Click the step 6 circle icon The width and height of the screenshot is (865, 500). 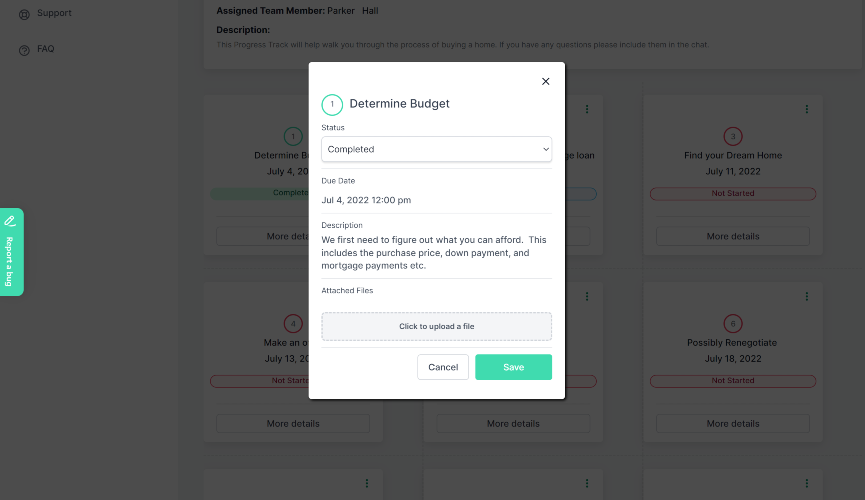tap(733, 323)
